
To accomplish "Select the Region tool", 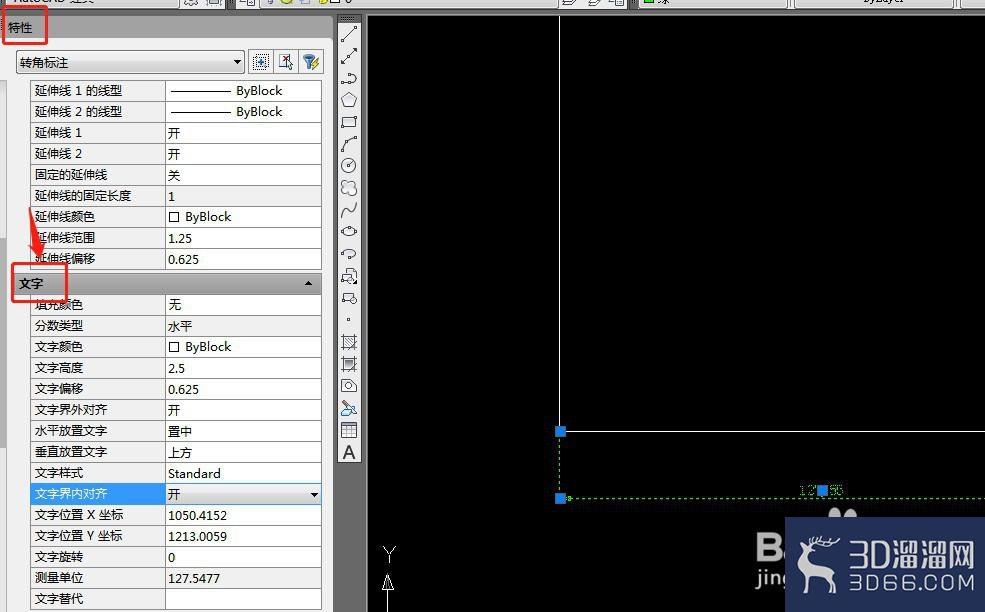I will click(x=349, y=386).
